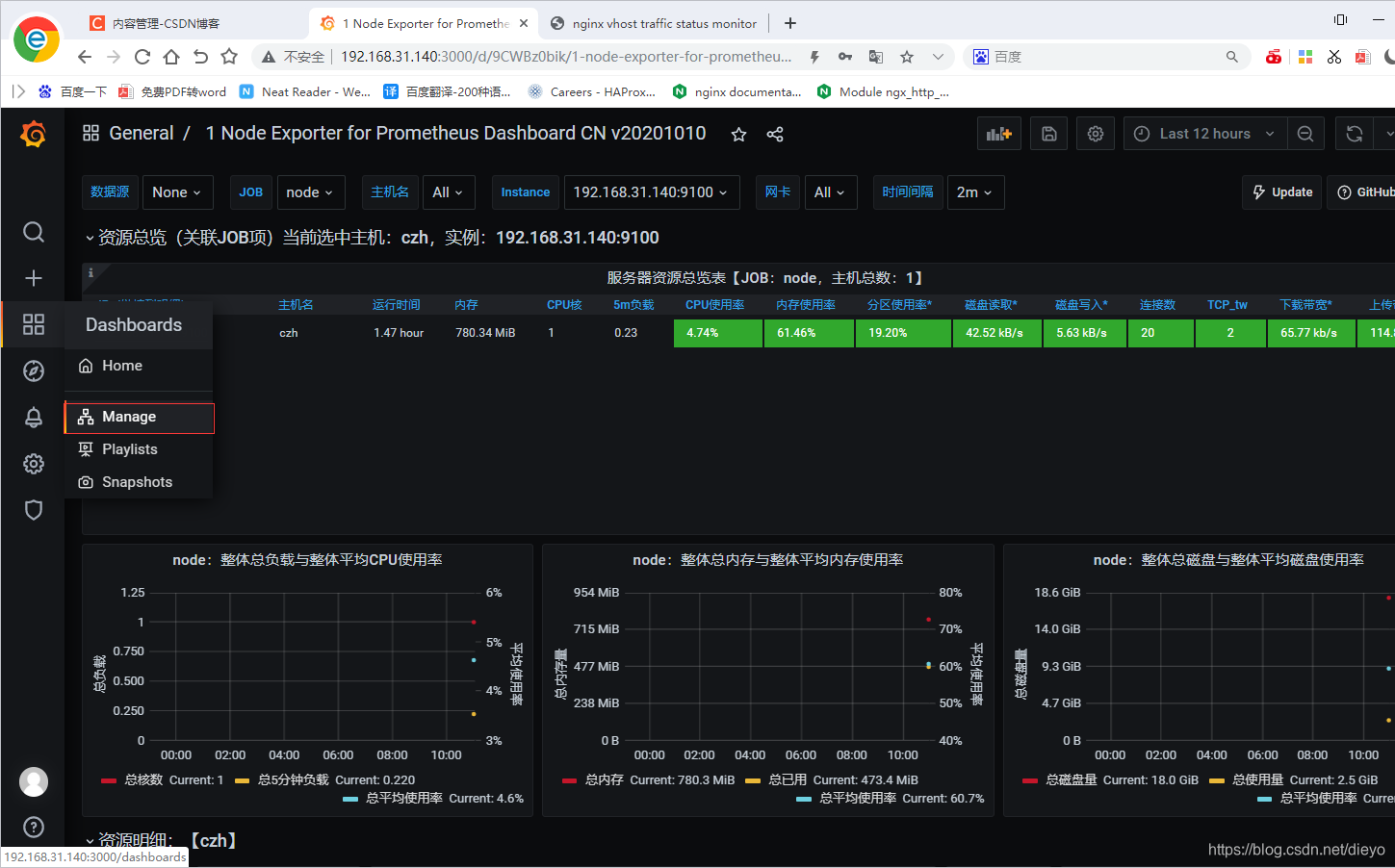The height and width of the screenshot is (868, 1395).
Task: Open the Last 12 hours time picker
Action: coord(1207,134)
